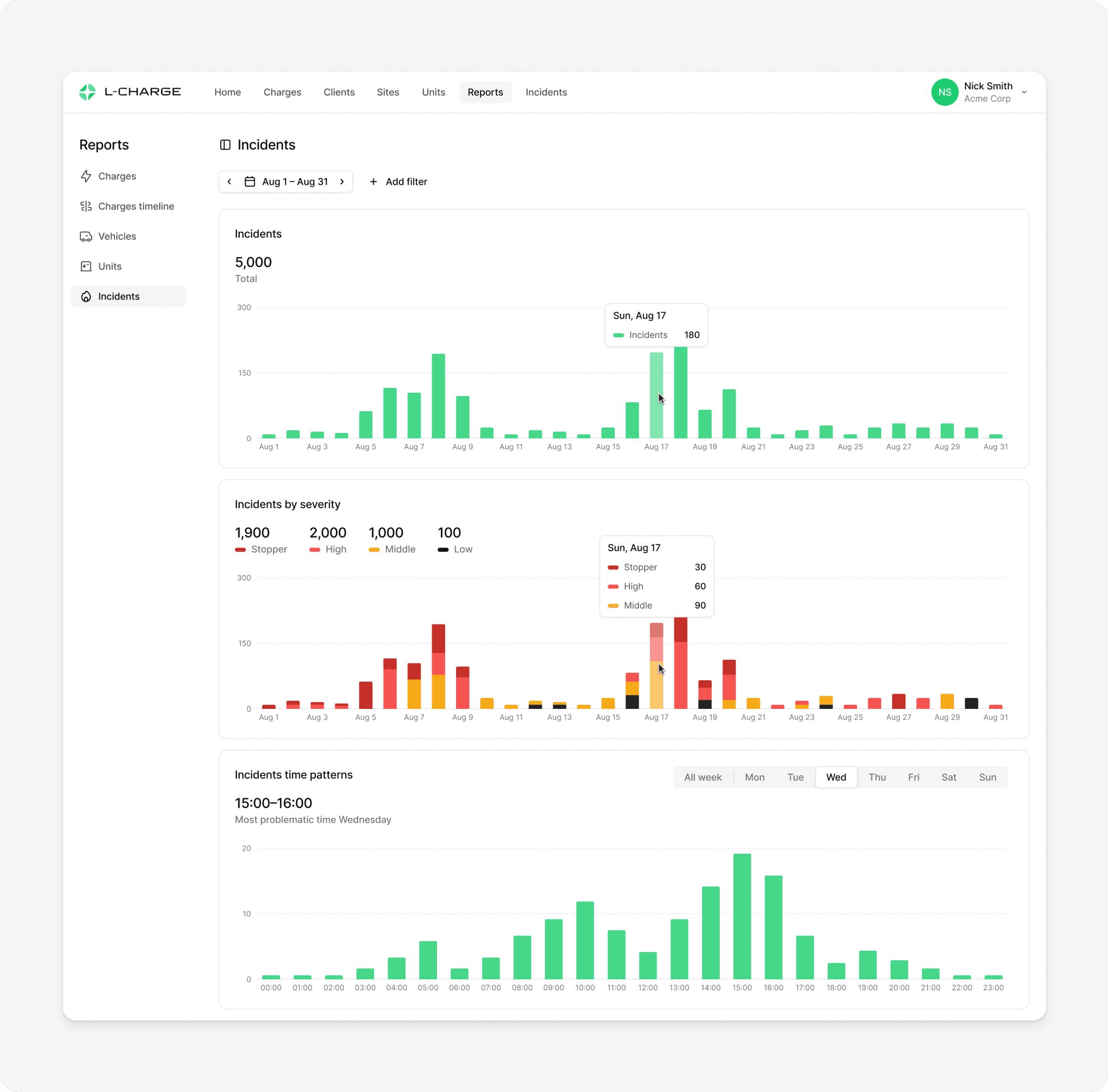Select Sun in the weekday selector
The width and height of the screenshot is (1108, 1092).
987,777
